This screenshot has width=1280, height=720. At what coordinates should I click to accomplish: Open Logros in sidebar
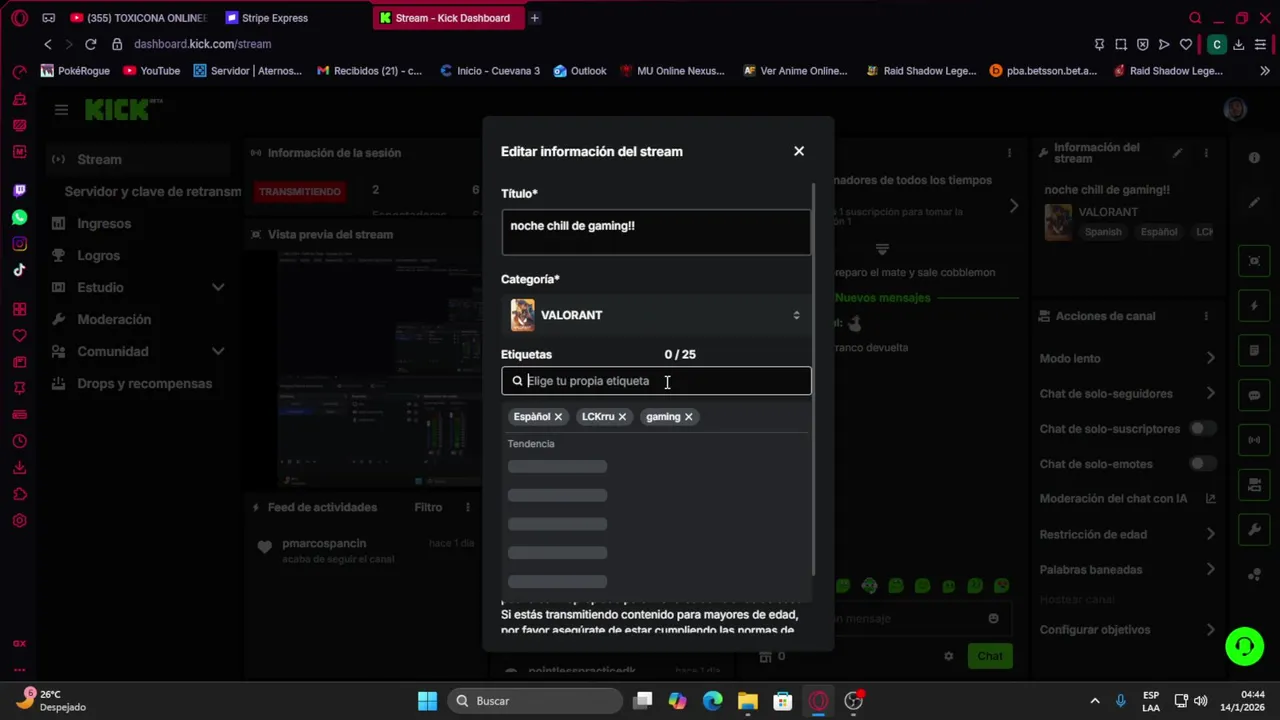coord(98,255)
